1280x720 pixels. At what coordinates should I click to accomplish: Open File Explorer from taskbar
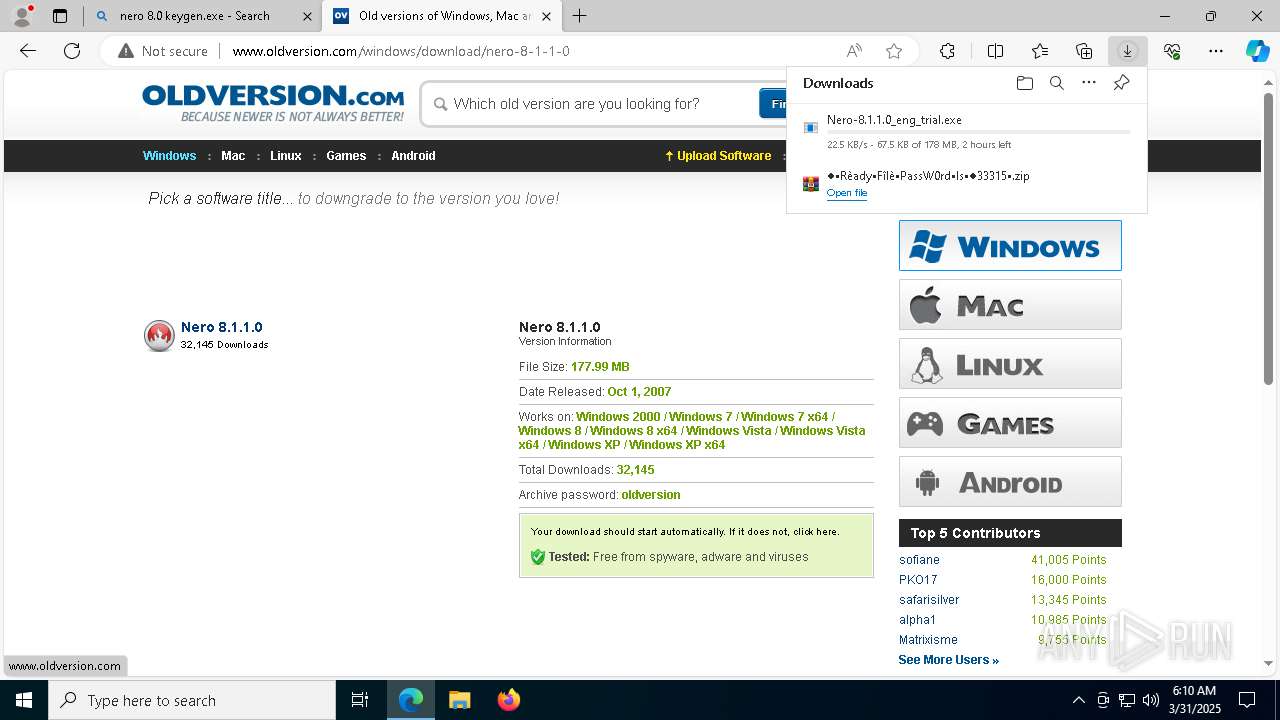click(x=459, y=700)
